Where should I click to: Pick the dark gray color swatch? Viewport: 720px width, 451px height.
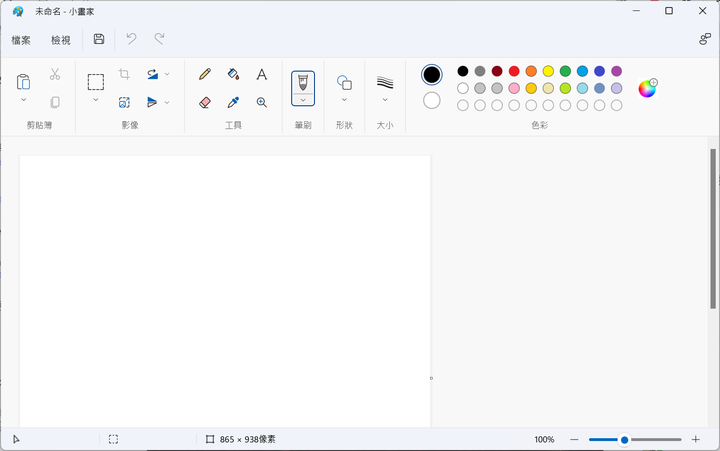480,71
